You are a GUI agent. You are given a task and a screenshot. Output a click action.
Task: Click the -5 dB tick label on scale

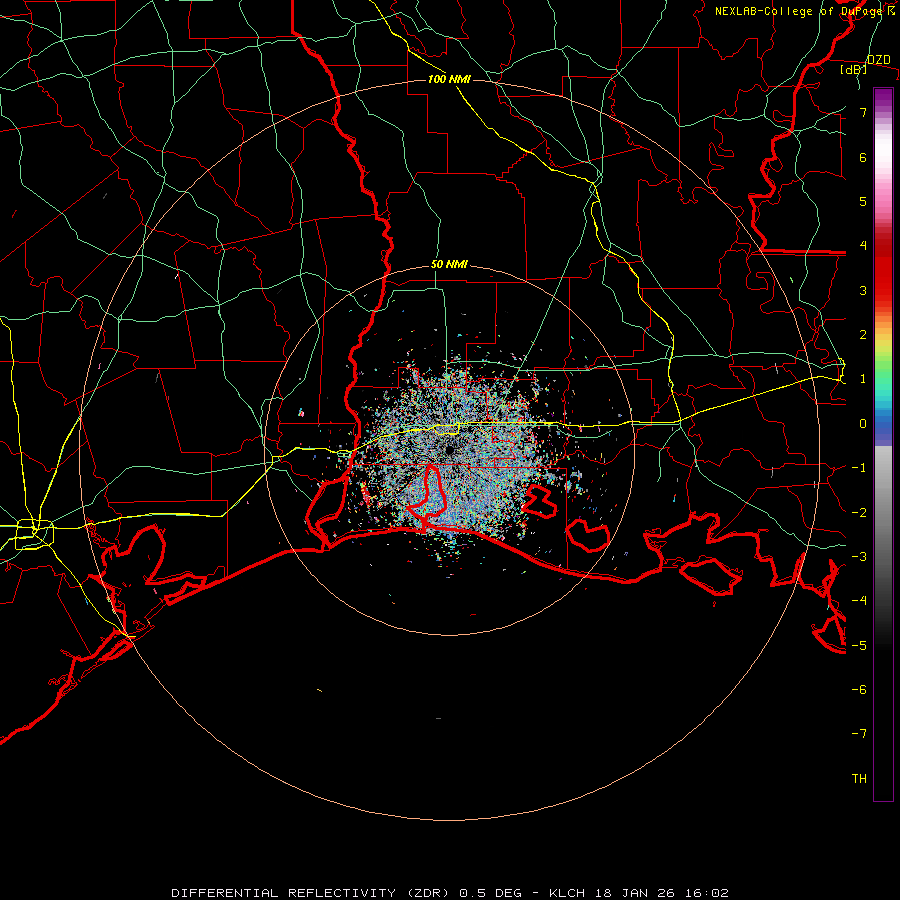coord(859,645)
